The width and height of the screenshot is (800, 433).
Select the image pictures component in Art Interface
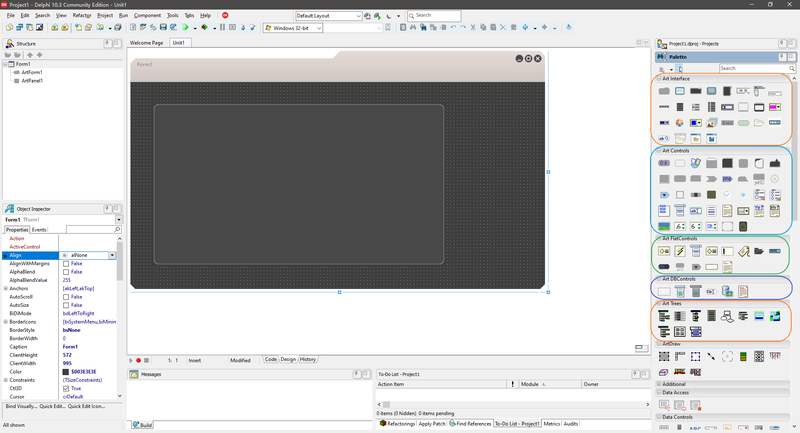[x=711, y=123]
